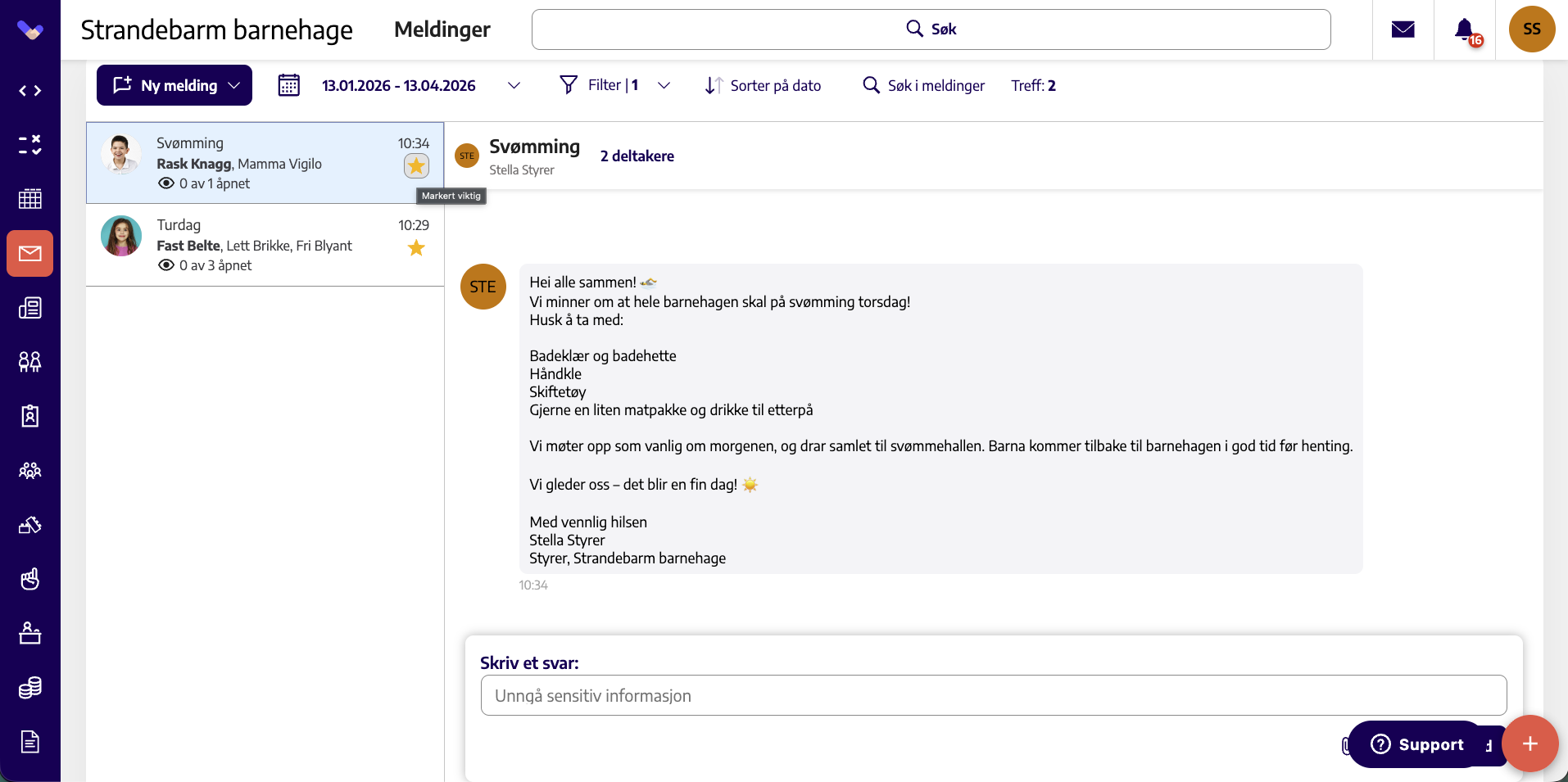1568x782 pixels.
Task: Open the checklist icon in sidebar
Action: (30, 145)
